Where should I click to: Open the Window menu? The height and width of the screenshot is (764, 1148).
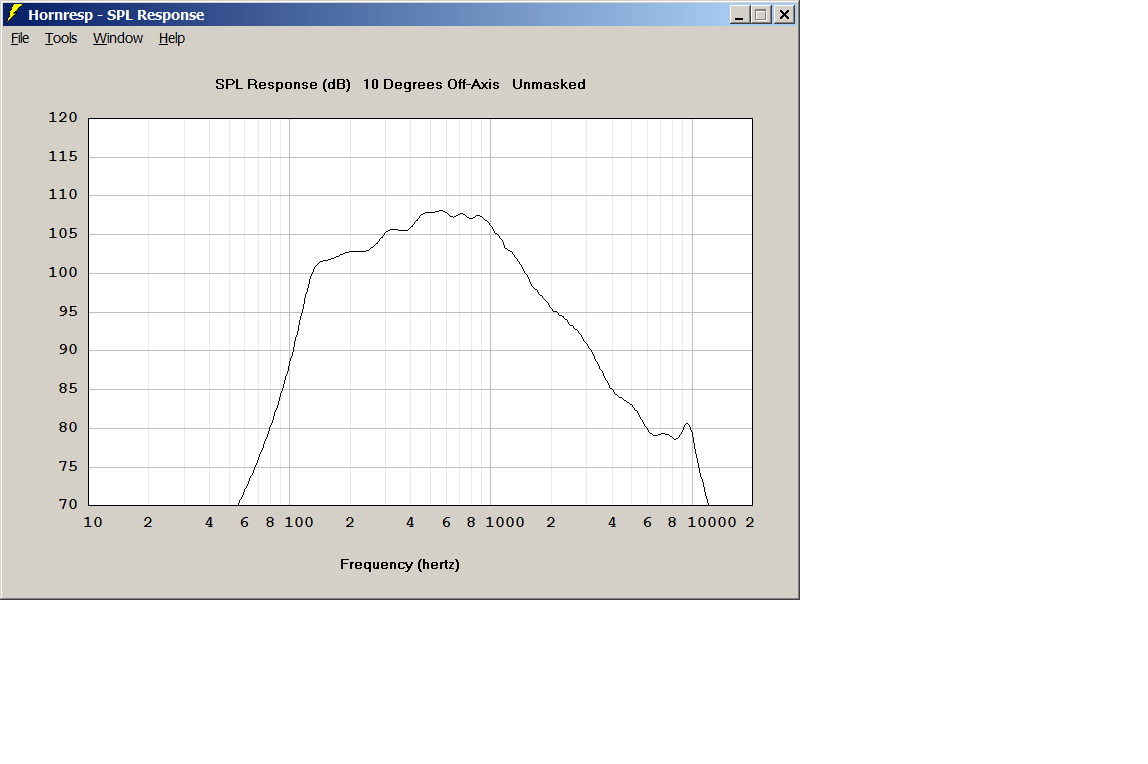pyautogui.click(x=118, y=38)
